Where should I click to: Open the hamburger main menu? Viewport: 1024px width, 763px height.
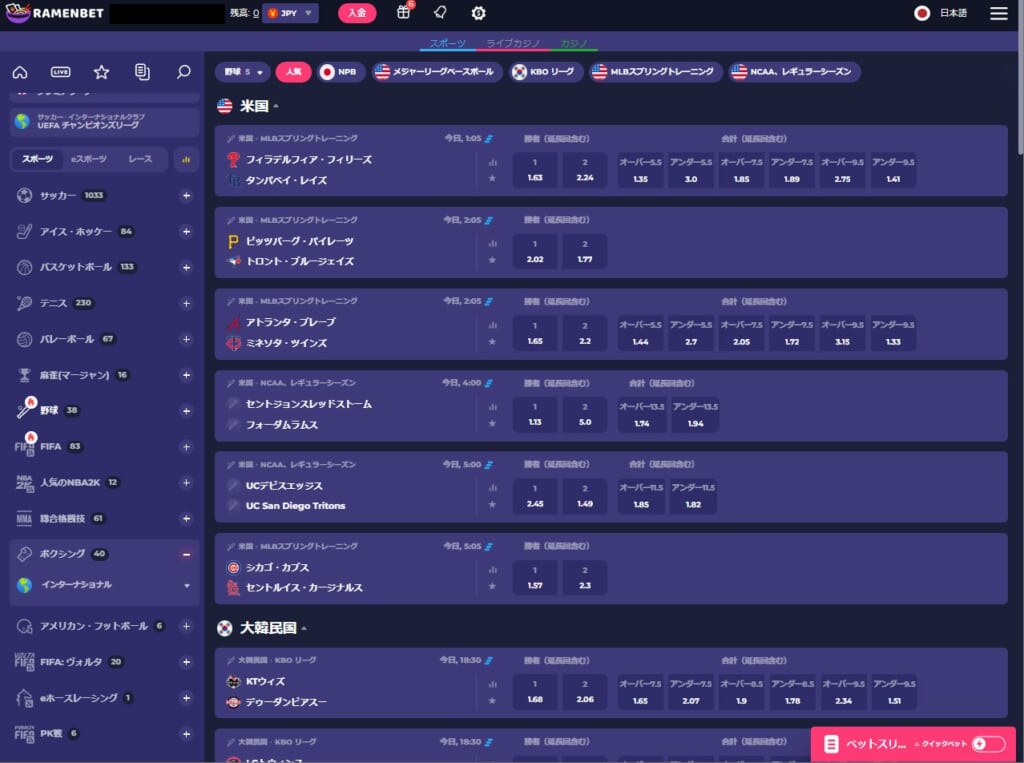pyautogui.click(x=999, y=13)
